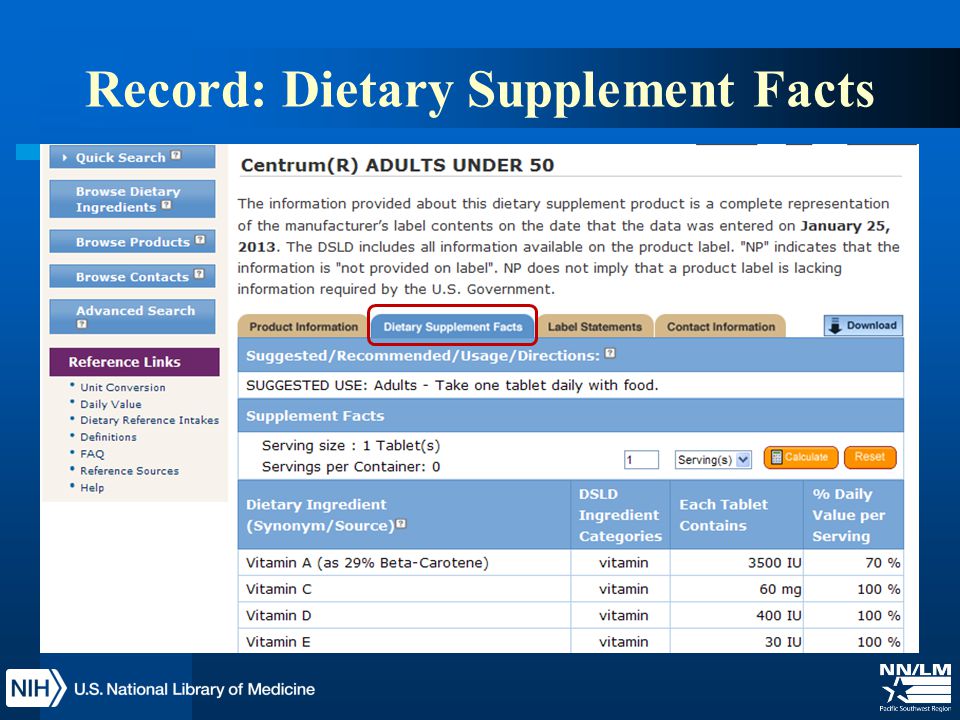Click U.S. National Library of Medicine text
The height and width of the screenshot is (720, 960).
click(x=194, y=689)
